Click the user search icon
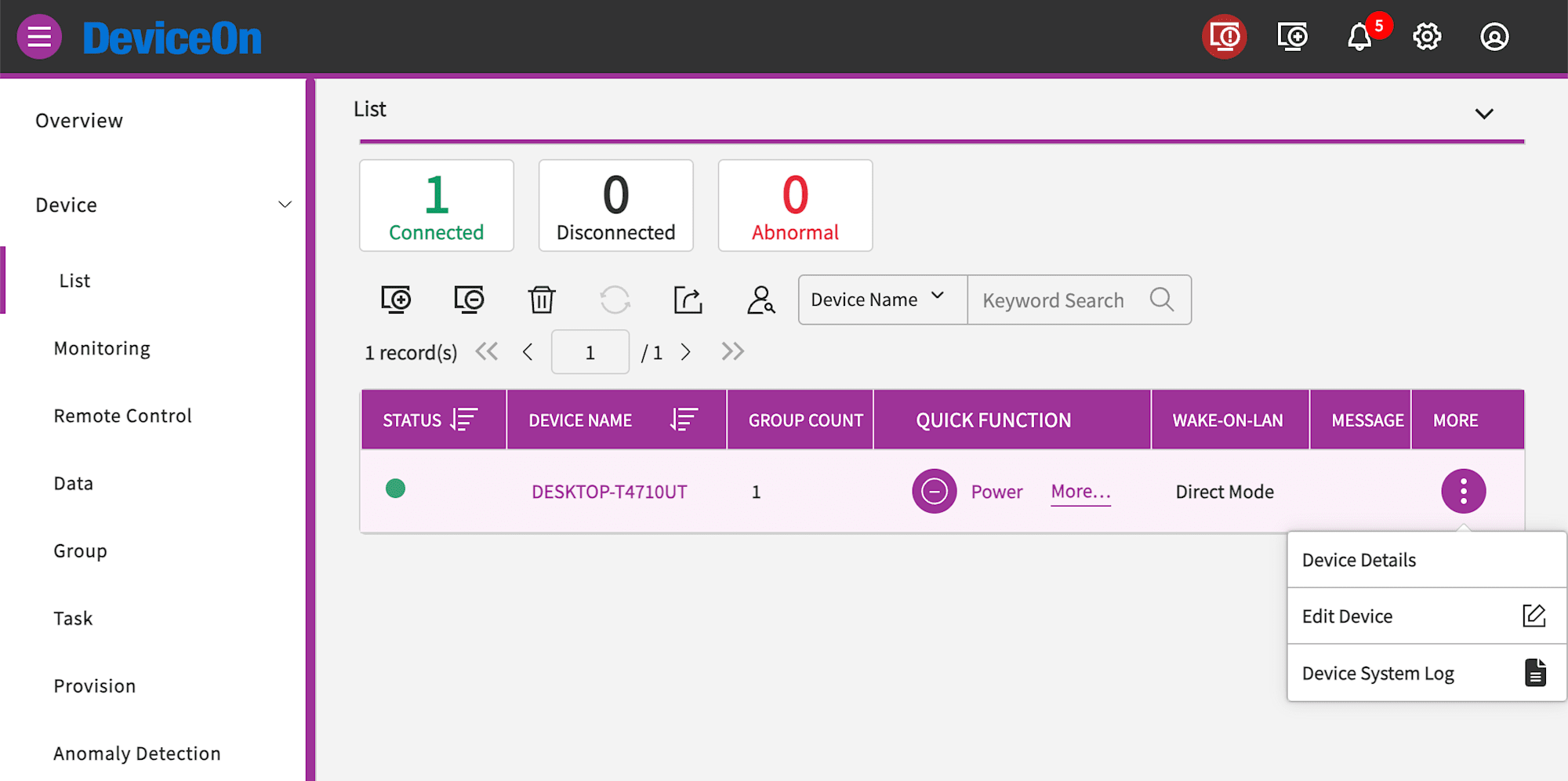 (761, 300)
